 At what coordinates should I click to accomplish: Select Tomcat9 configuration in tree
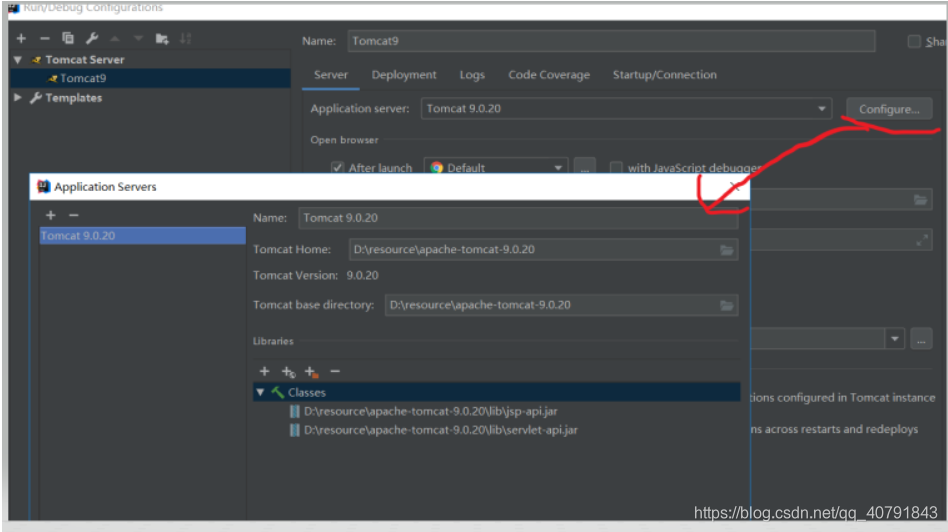[x=150, y=78]
